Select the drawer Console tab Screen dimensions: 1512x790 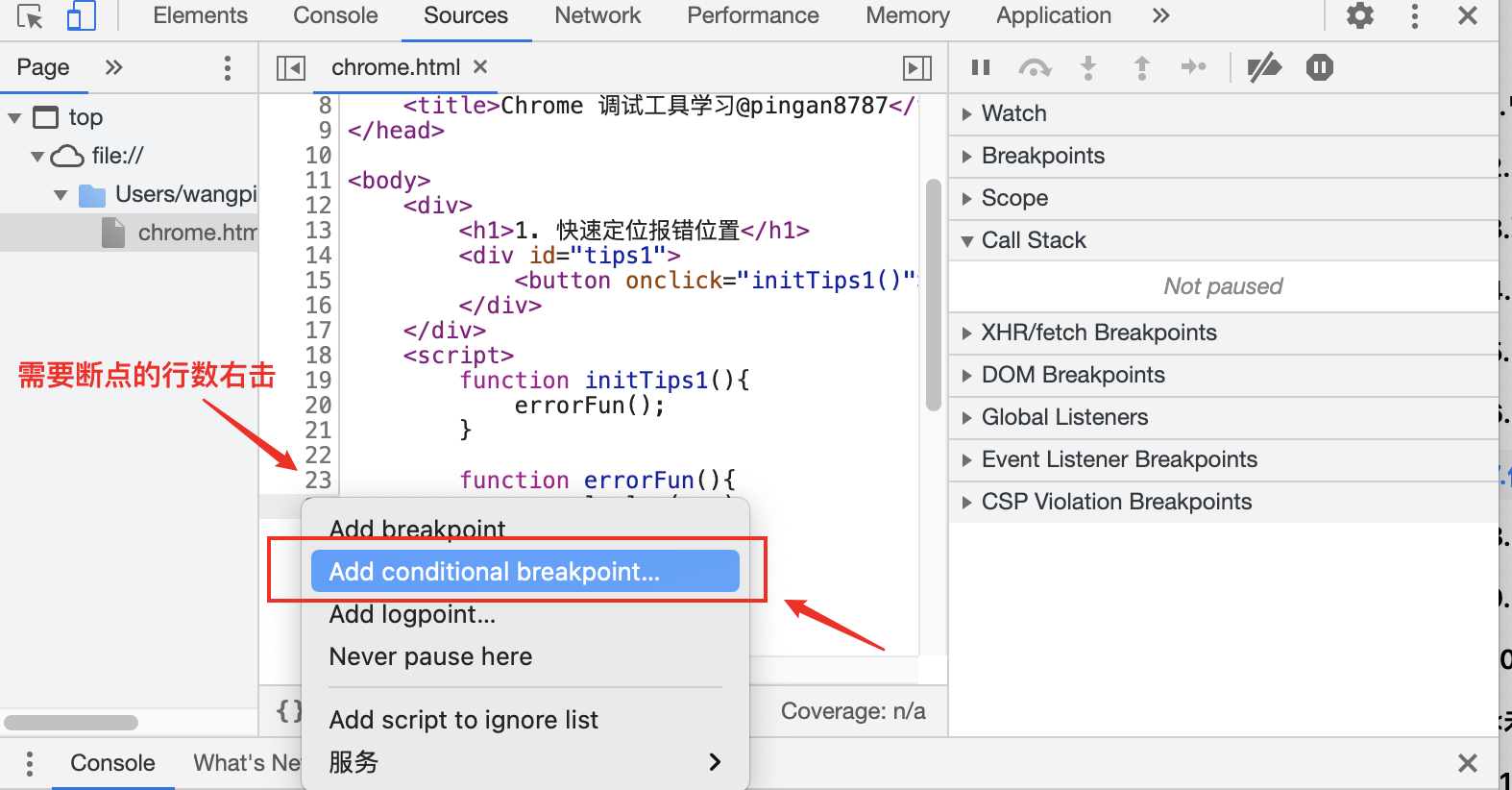click(x=112, y=763)
